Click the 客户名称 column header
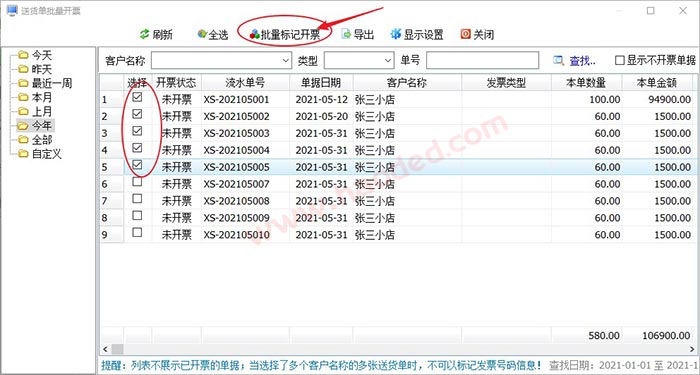700x375 pixels. click(407, 83)
